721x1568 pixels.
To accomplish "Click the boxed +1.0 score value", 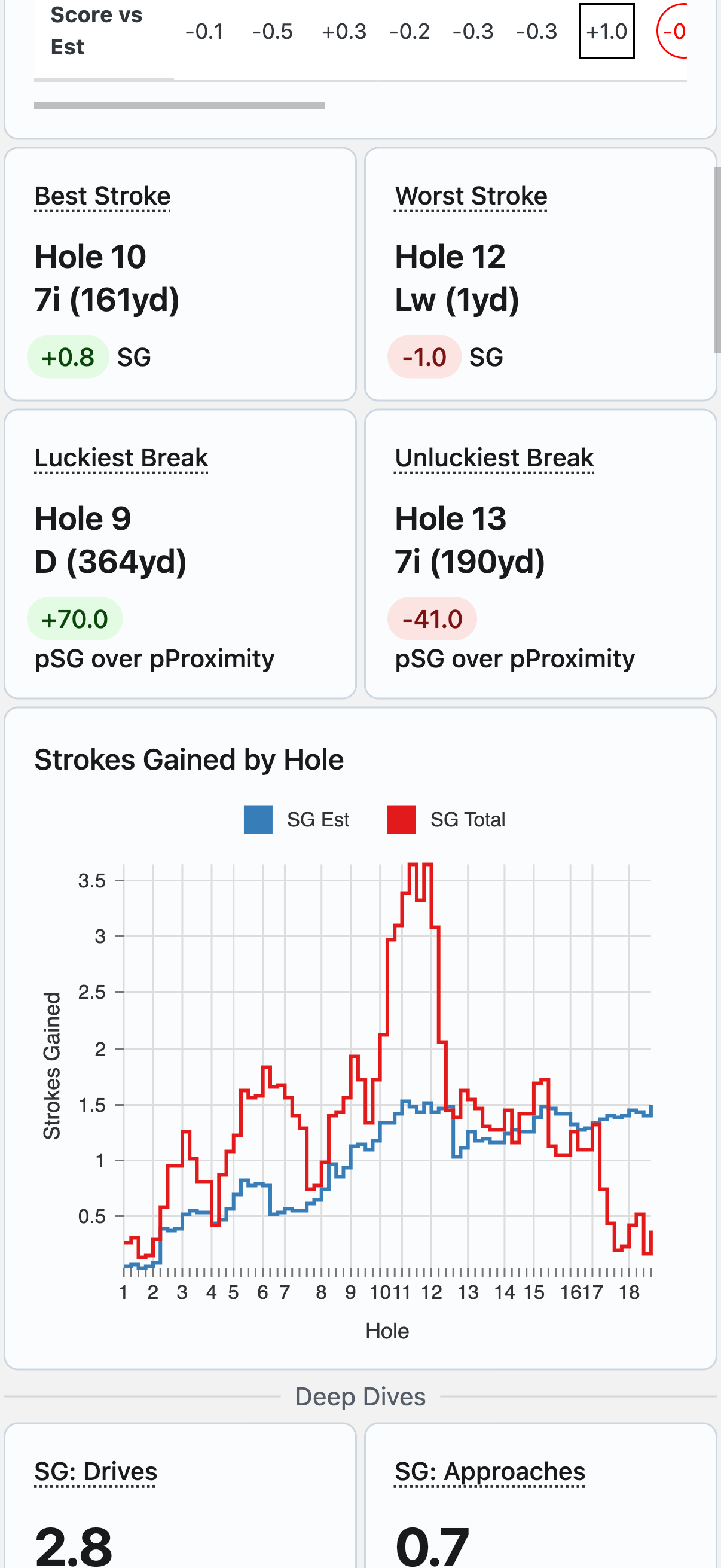I will (x=606, y=32).
